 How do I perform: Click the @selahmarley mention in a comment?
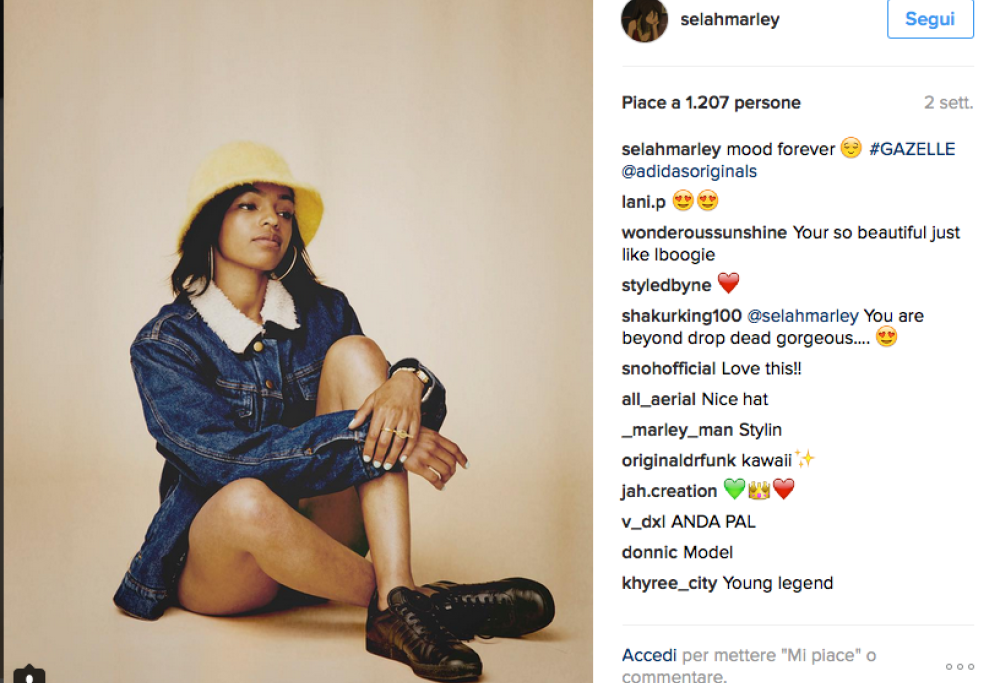point(802,315)
